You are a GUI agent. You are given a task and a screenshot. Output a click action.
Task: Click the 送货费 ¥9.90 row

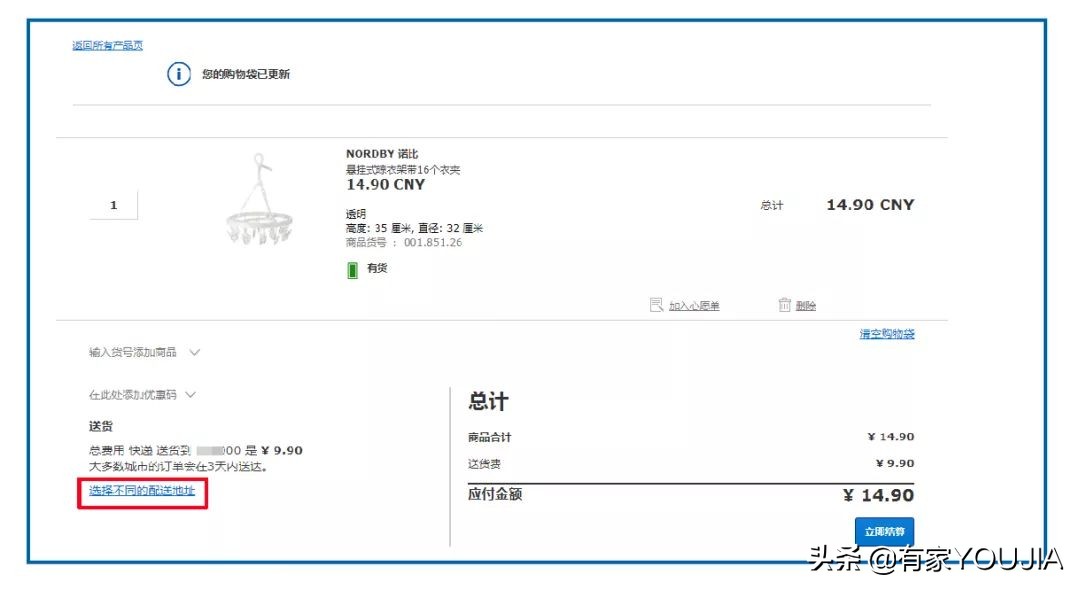coord(700,463)
